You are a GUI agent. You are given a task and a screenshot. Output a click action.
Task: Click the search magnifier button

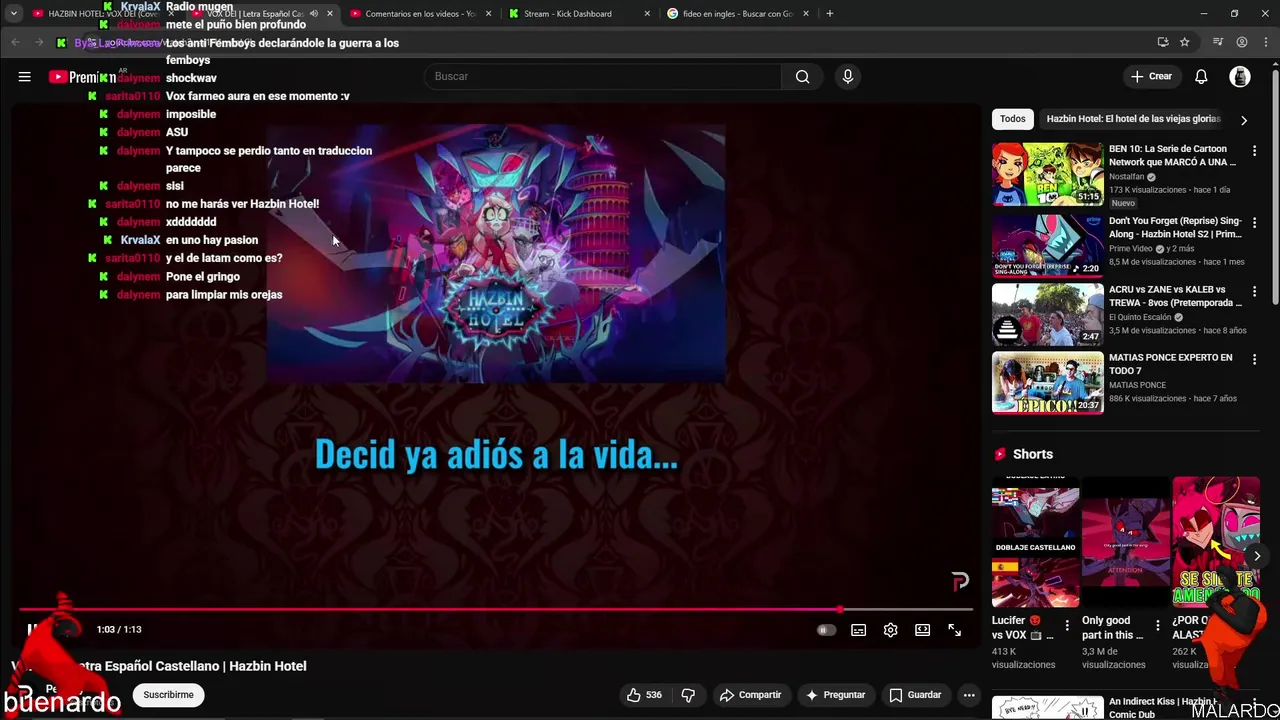click(x=802, y=77)
